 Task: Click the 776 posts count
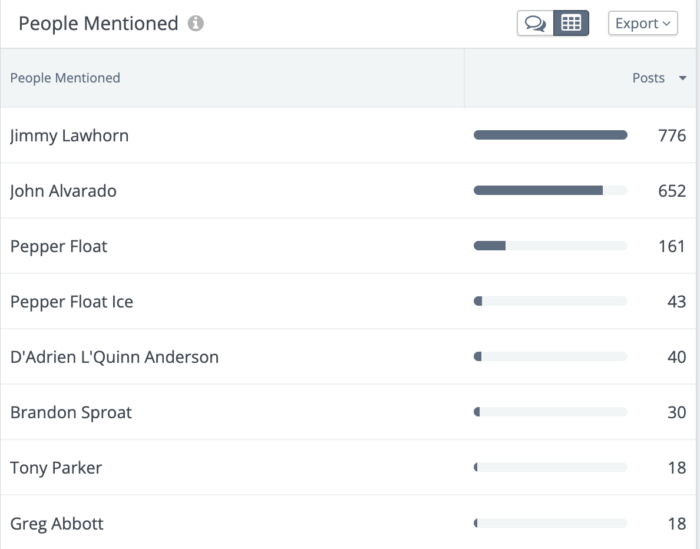[x=672, y=136]
